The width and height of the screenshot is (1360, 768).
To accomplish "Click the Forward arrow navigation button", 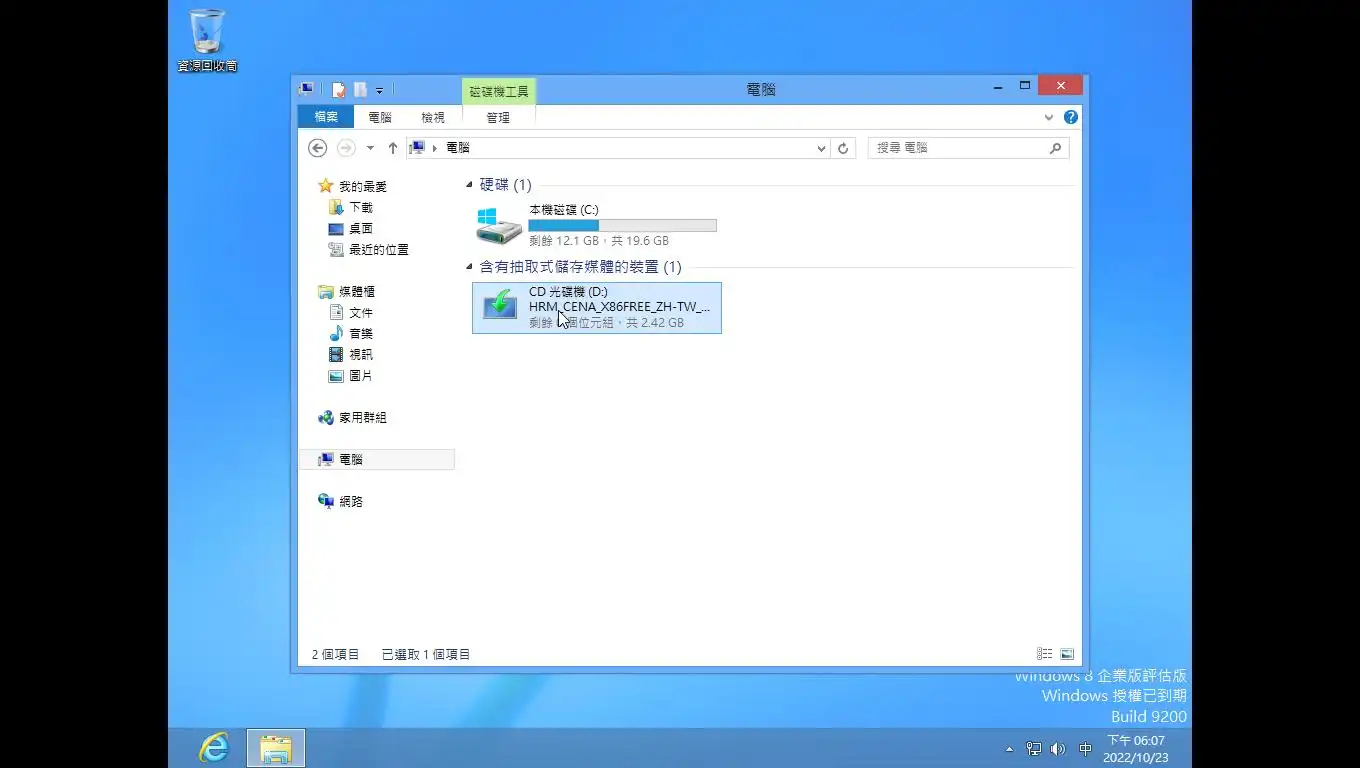I will pyautogui.click(x=346, y=148).
